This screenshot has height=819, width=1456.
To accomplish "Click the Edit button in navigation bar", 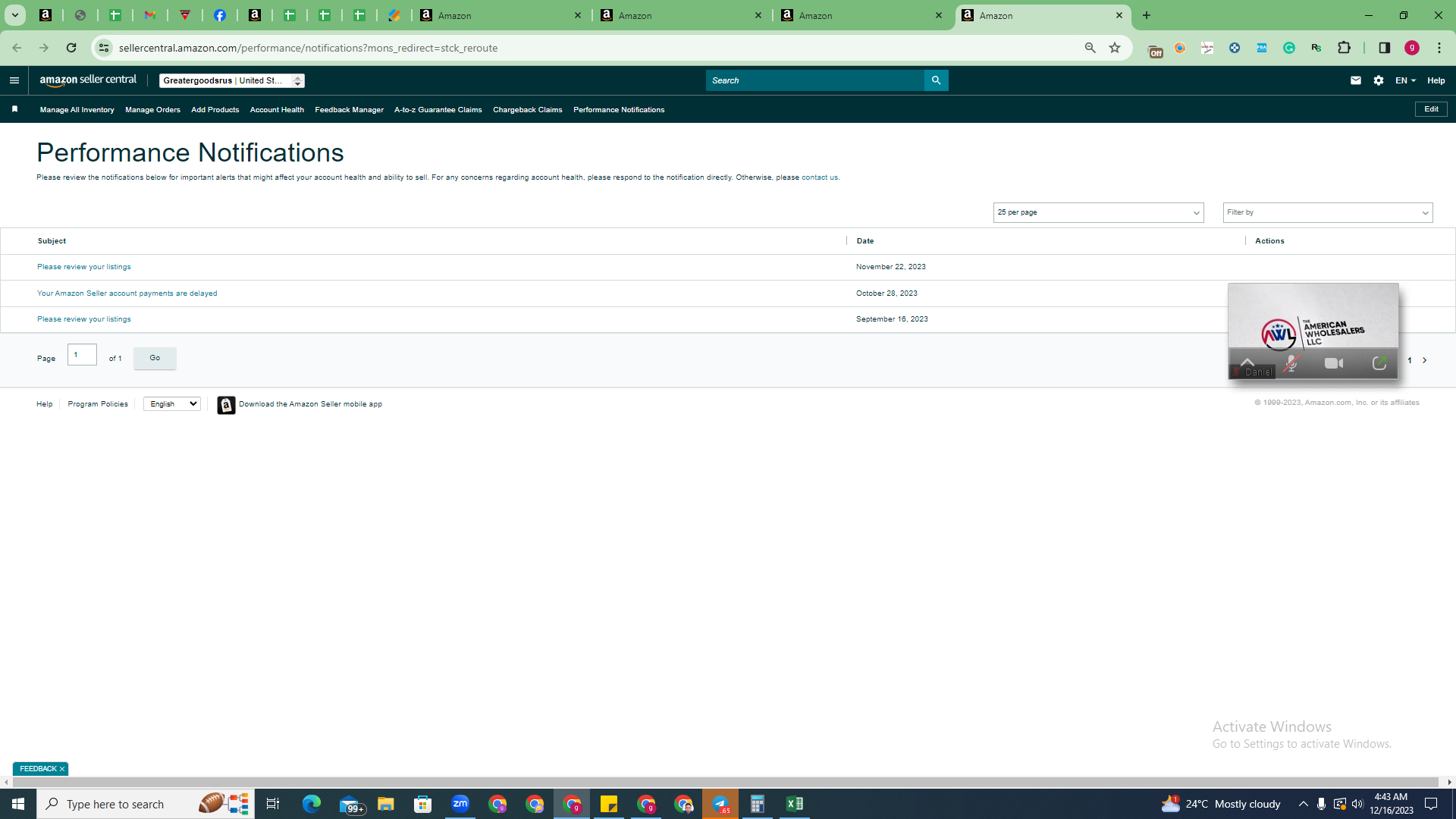I will pyautogui.click(x=1431, y=109).
